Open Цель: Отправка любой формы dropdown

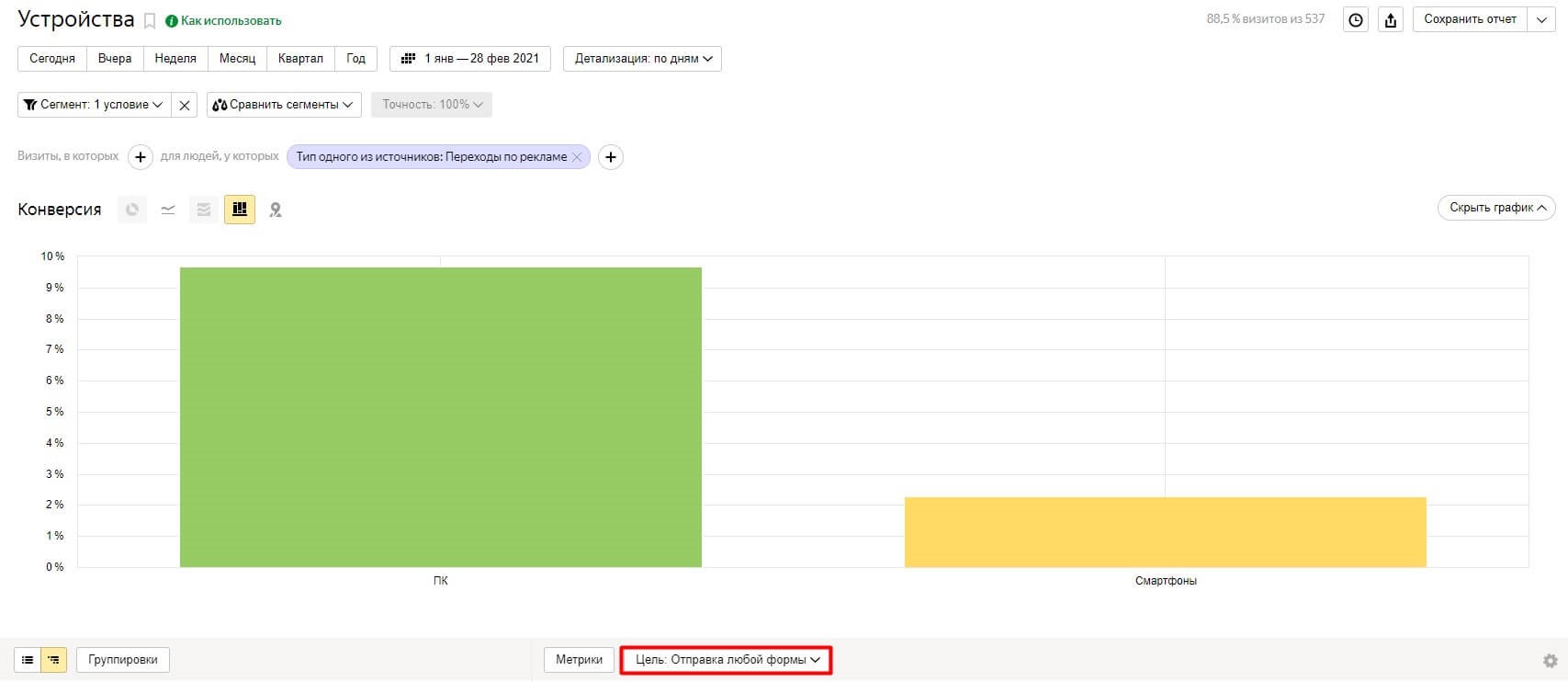727,660
